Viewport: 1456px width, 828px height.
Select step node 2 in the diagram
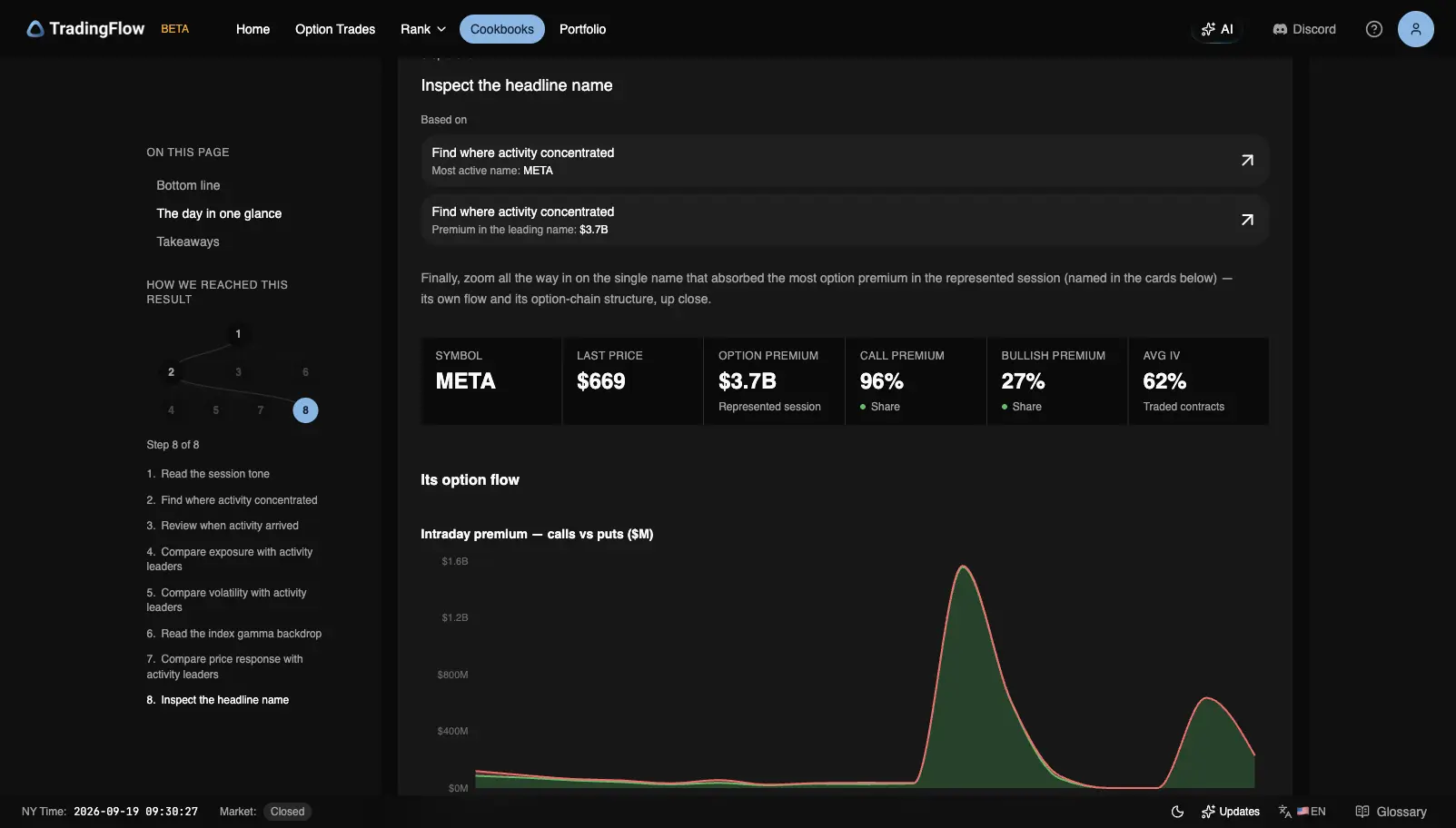click(171, 372)
